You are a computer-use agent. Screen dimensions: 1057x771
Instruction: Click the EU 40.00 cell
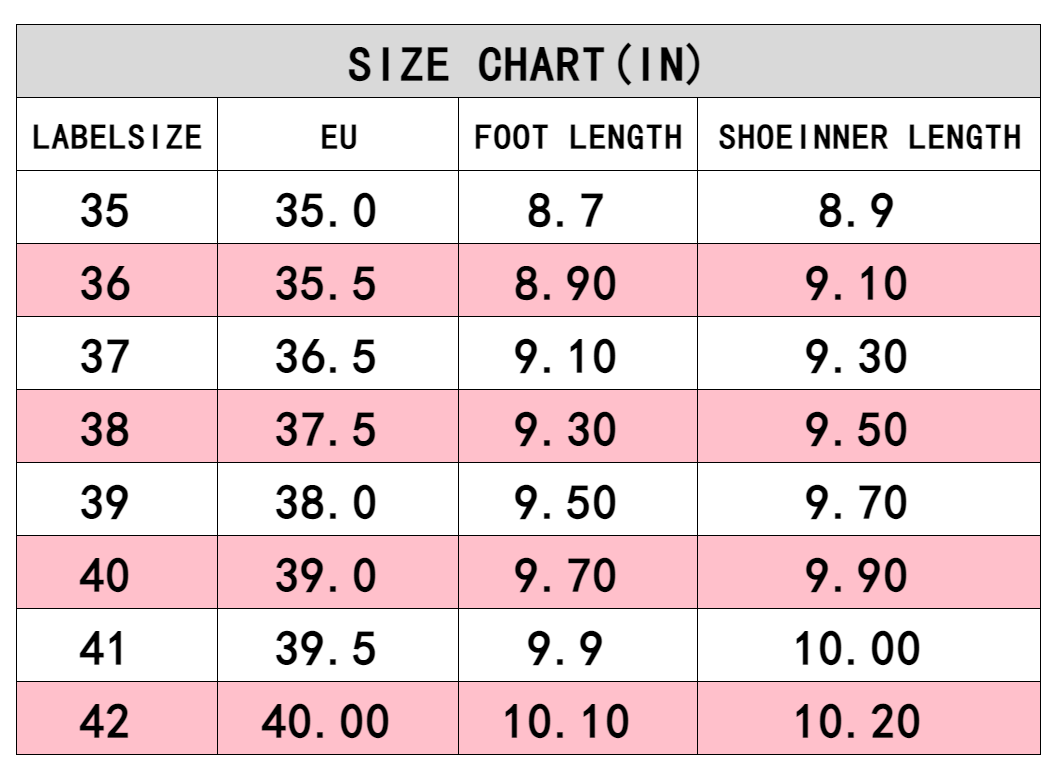click(x=326, y=720)
